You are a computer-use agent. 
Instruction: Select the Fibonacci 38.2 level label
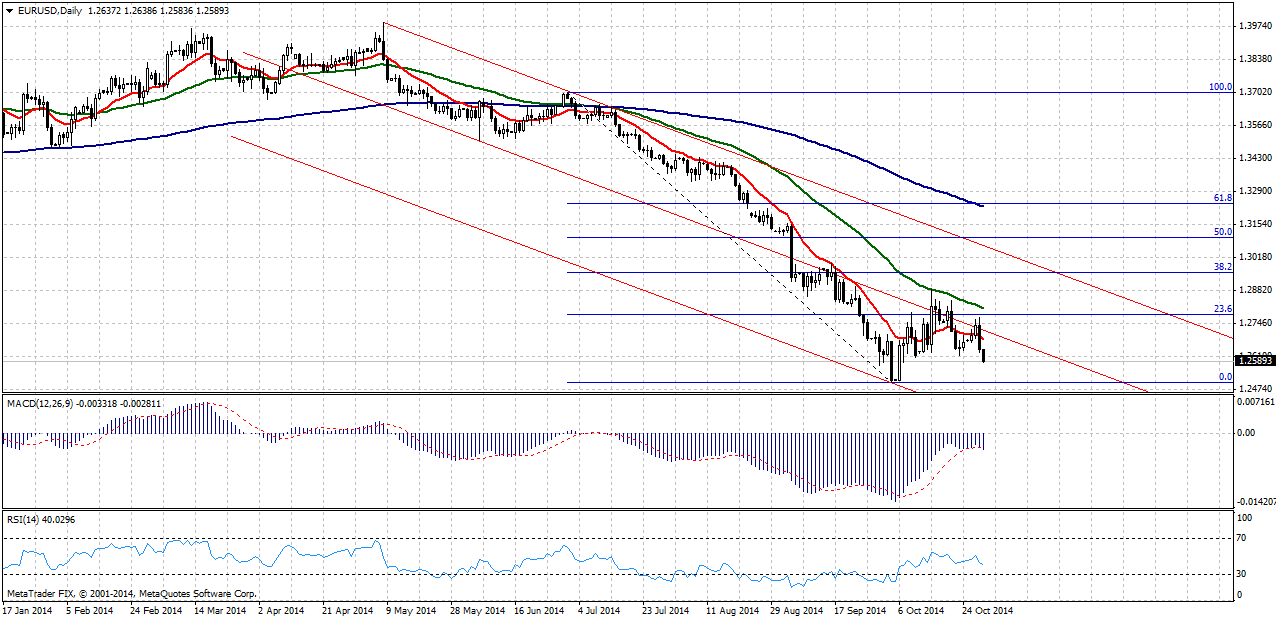(x=1222, y=267)
